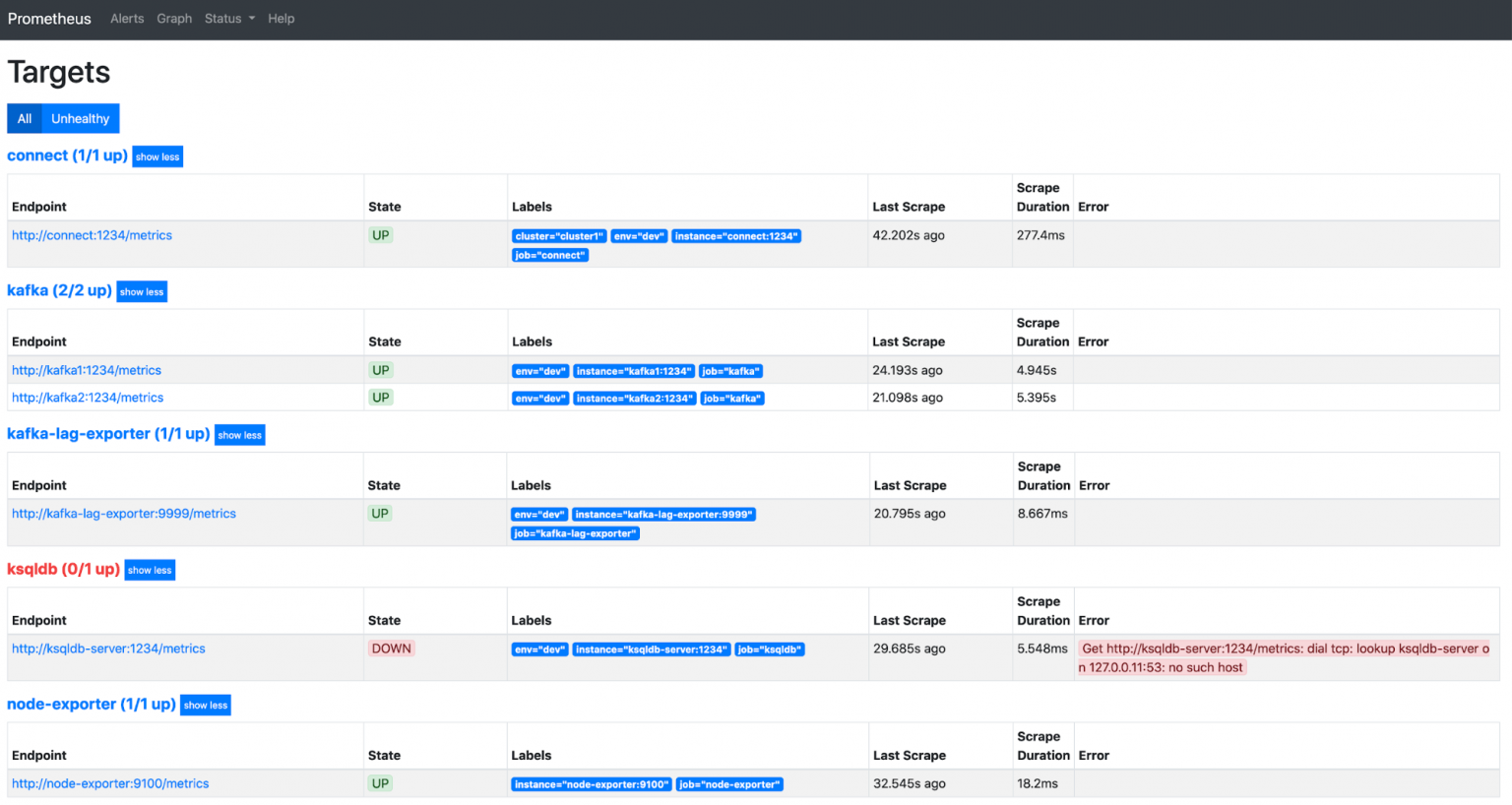Open the Status dropdown menu

pyautogui.click(x=228, y=19)
